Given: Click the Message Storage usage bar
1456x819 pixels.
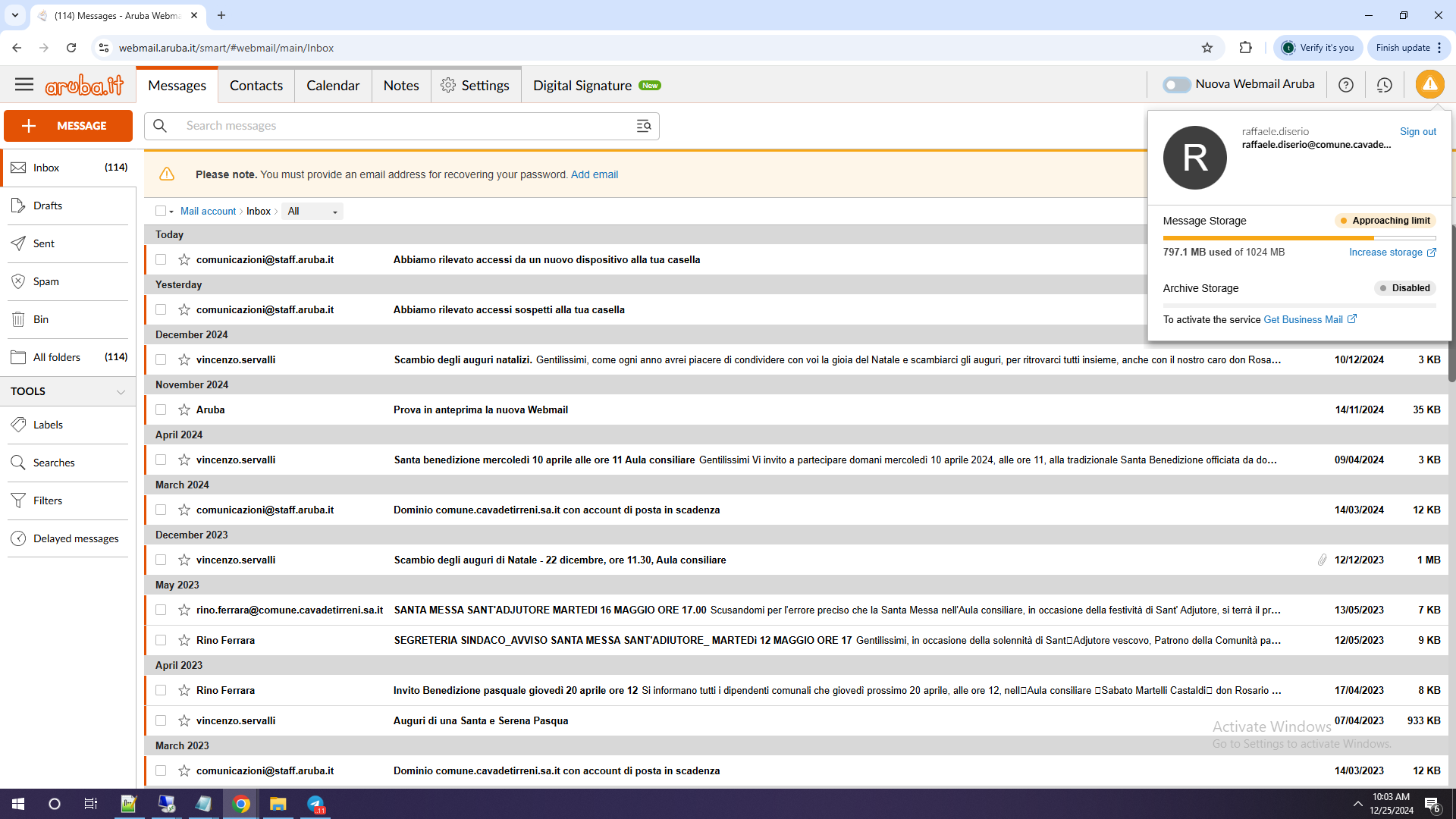Looking at the screenshot, I should (x=1299, y=238).
